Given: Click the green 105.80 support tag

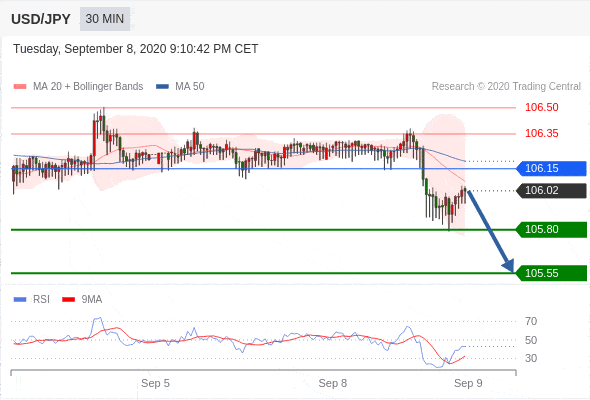Looking at the screenshot, I should point(551,229).
